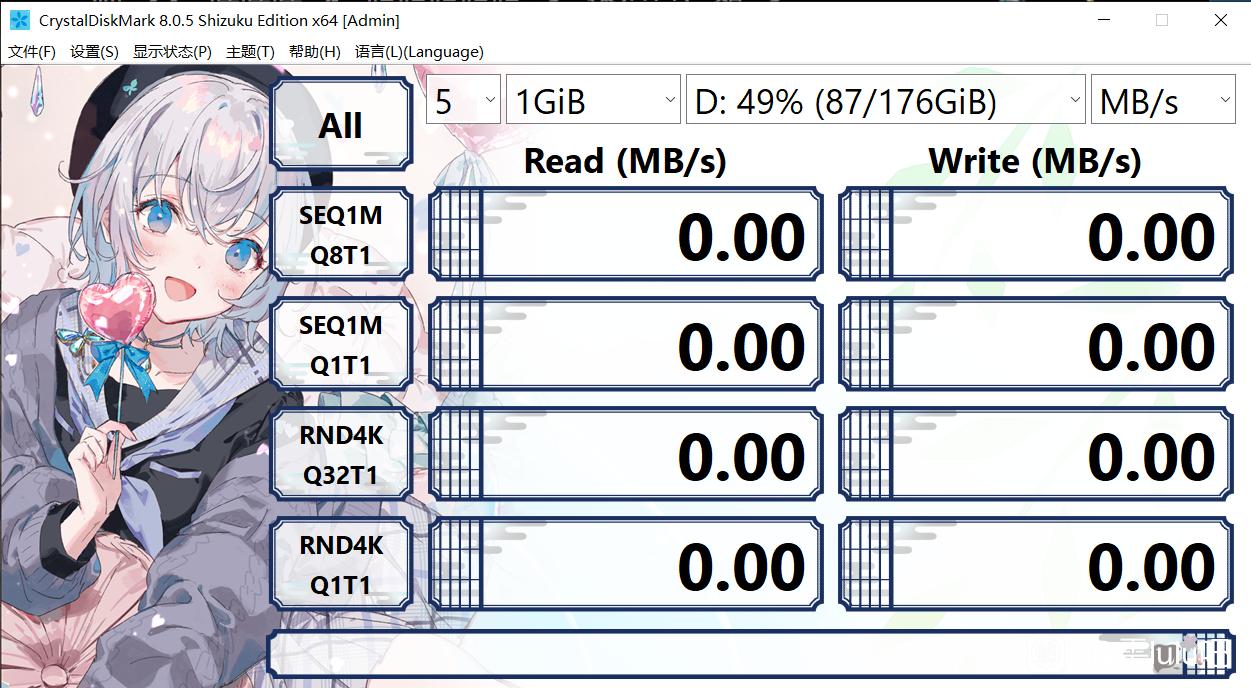This screenshot has height=688, width=1251.
Task: Open the test size dropdown showing 1GiB
Action: pos(593,100)
